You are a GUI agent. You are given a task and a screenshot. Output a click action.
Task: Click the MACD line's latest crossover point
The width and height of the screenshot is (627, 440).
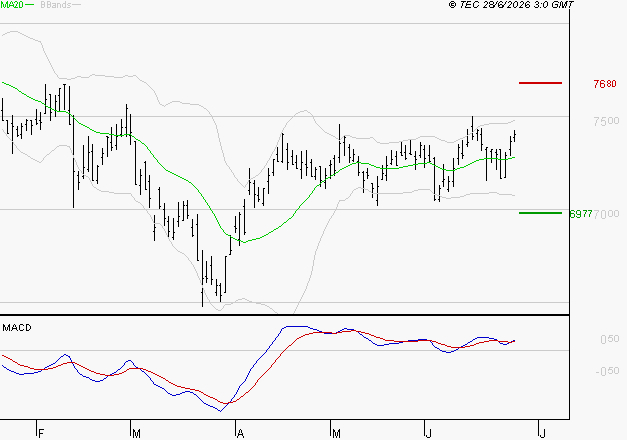pyautogui.click(x=513, y=341)
